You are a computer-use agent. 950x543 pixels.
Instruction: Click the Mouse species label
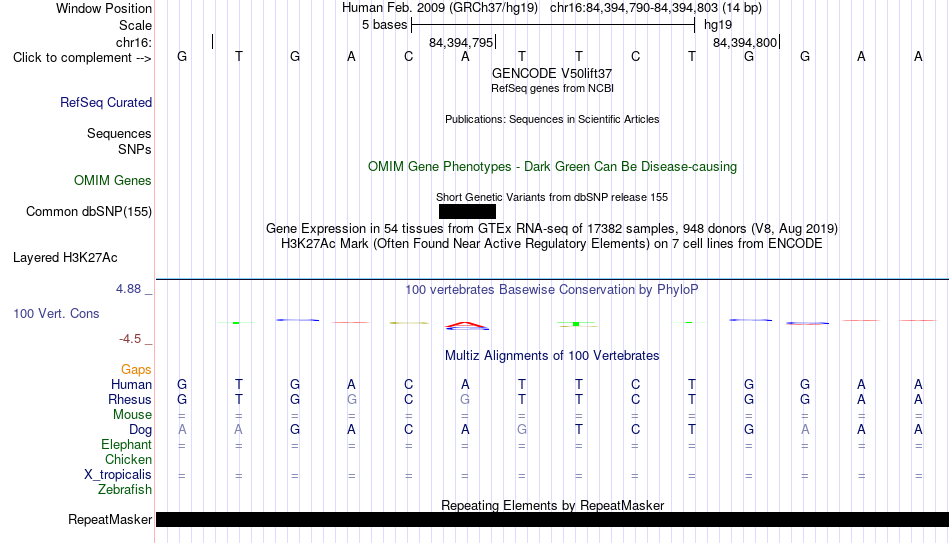pos(132,415)
